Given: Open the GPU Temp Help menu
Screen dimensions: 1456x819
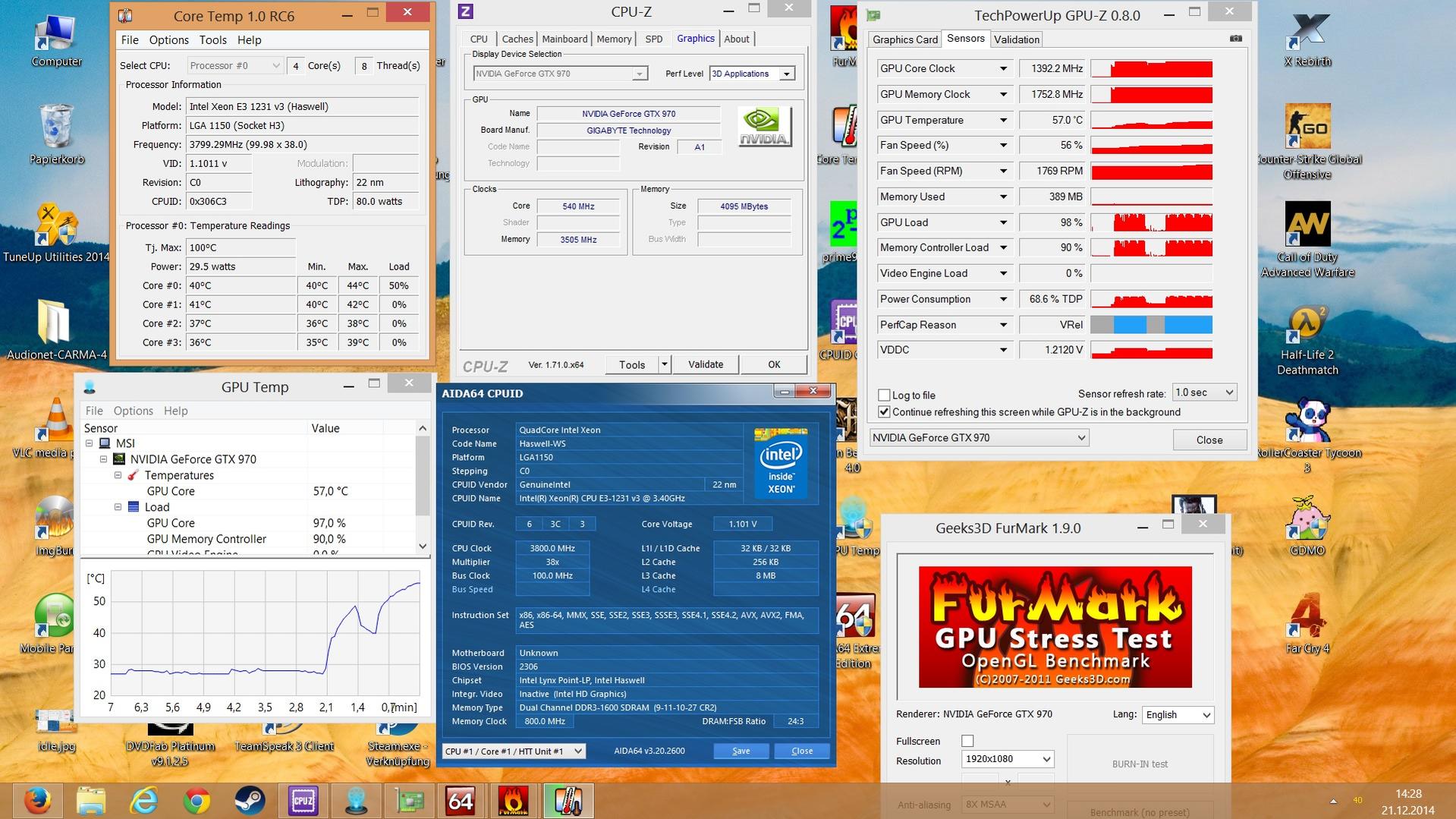Looking at the screenshot, I should click(175, 411).
